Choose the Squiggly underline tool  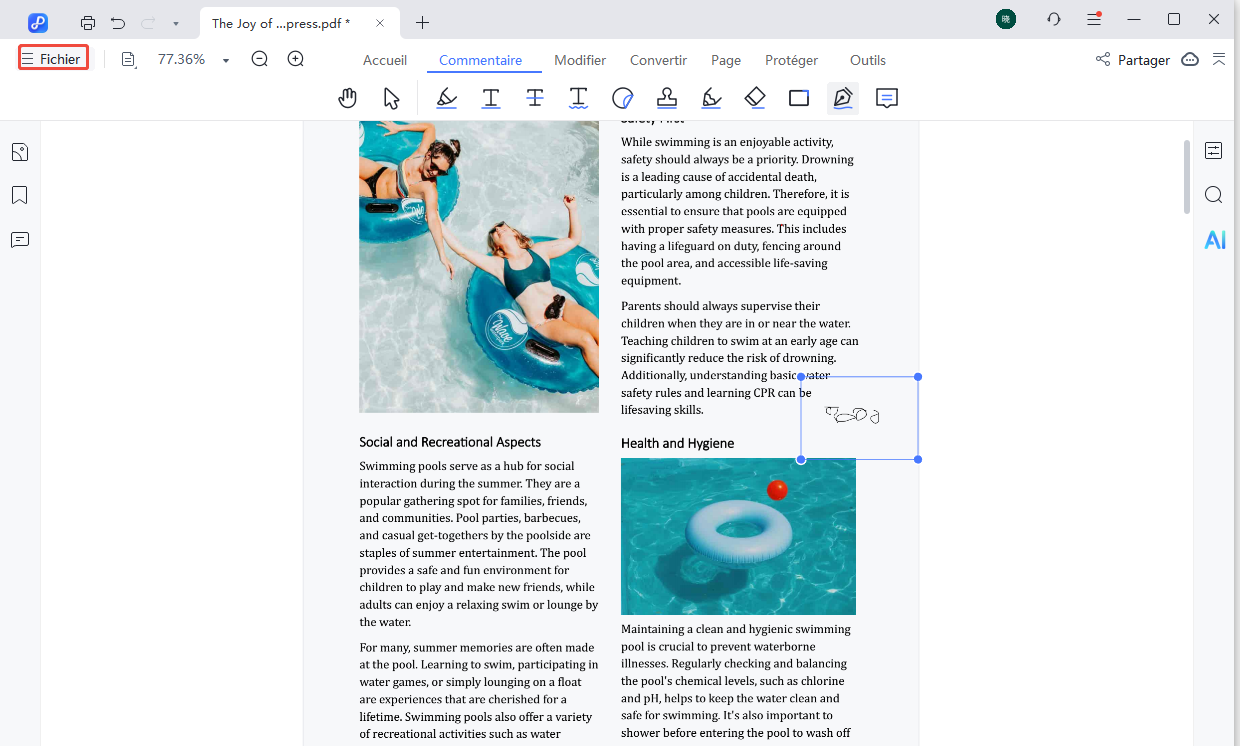tap(578, 97)
